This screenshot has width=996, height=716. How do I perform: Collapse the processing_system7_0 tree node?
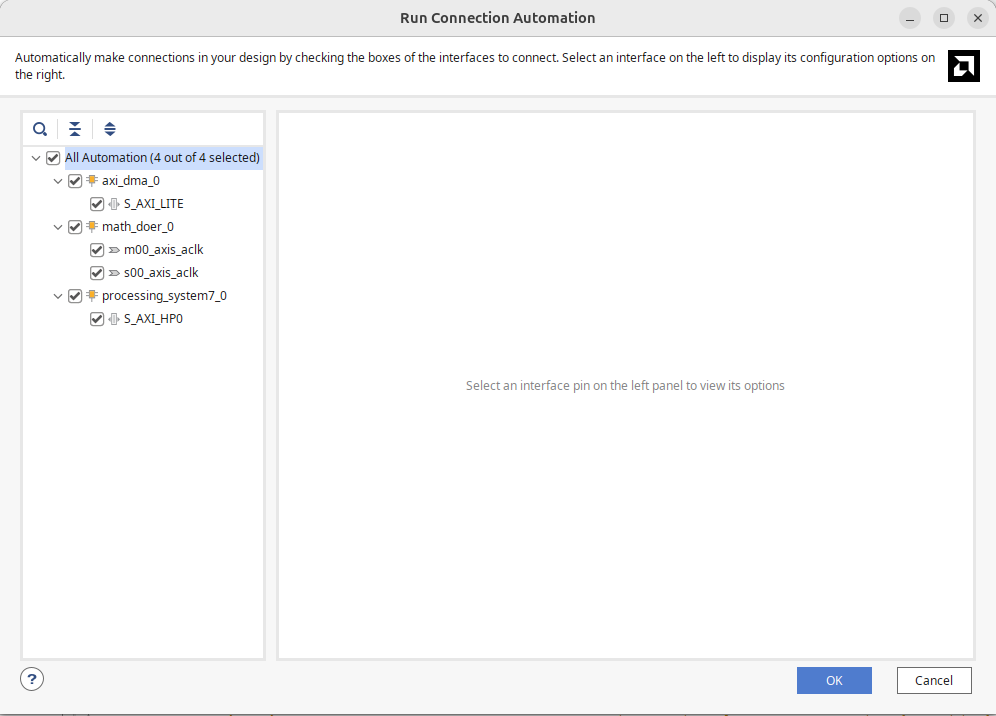click(x=58, y=296)
